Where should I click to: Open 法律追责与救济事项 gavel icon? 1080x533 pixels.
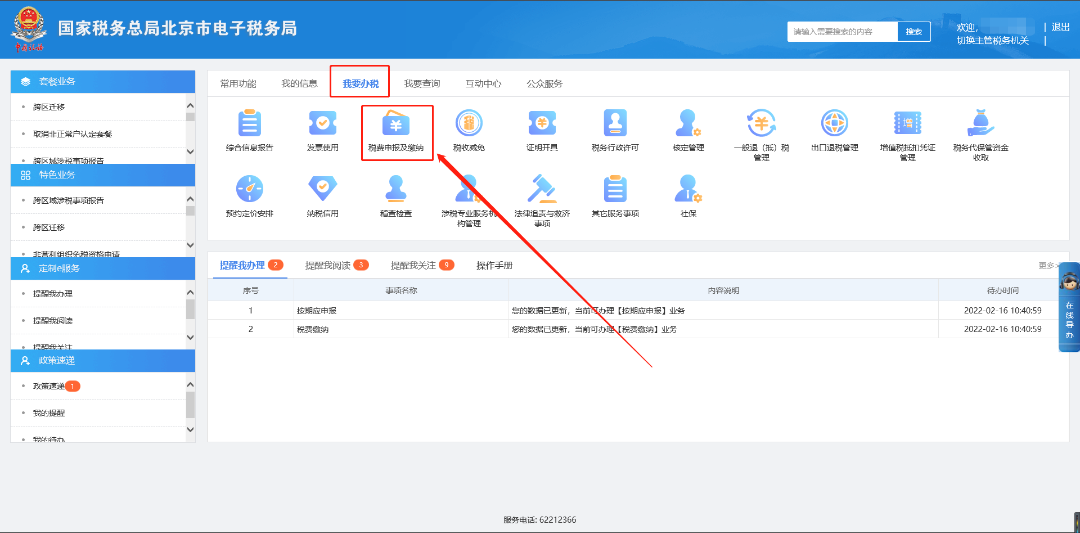541,189
